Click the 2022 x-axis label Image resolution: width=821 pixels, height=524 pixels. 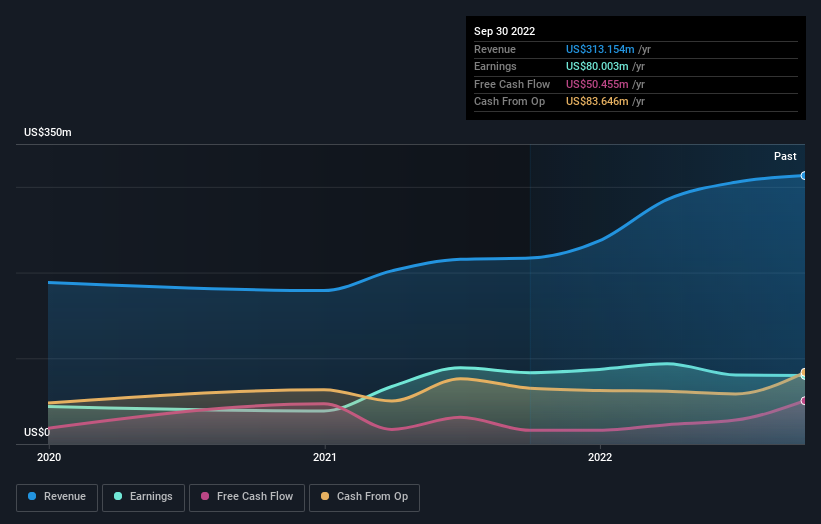coord(600,457)
